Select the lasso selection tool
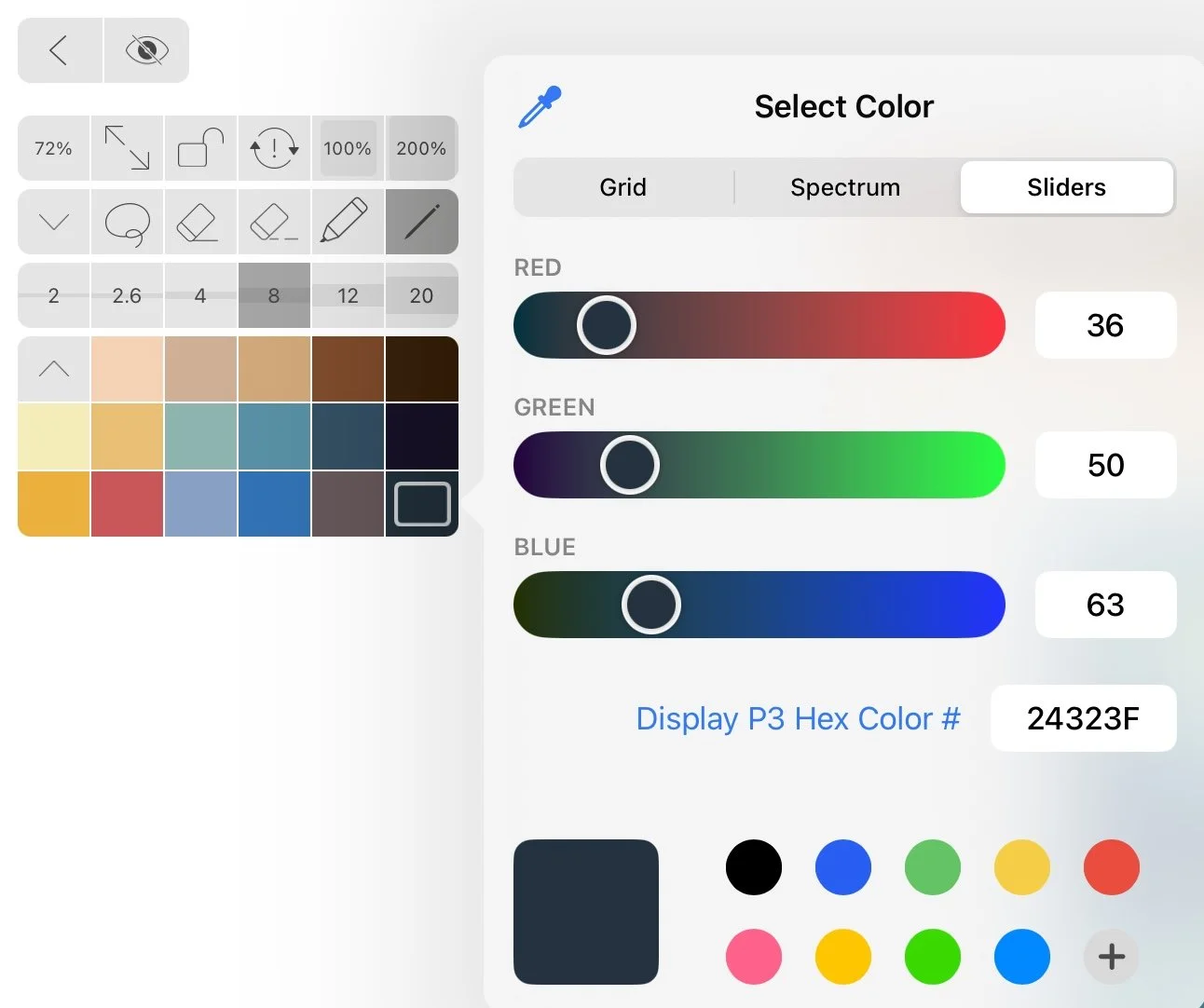 [x=127, y=223]
